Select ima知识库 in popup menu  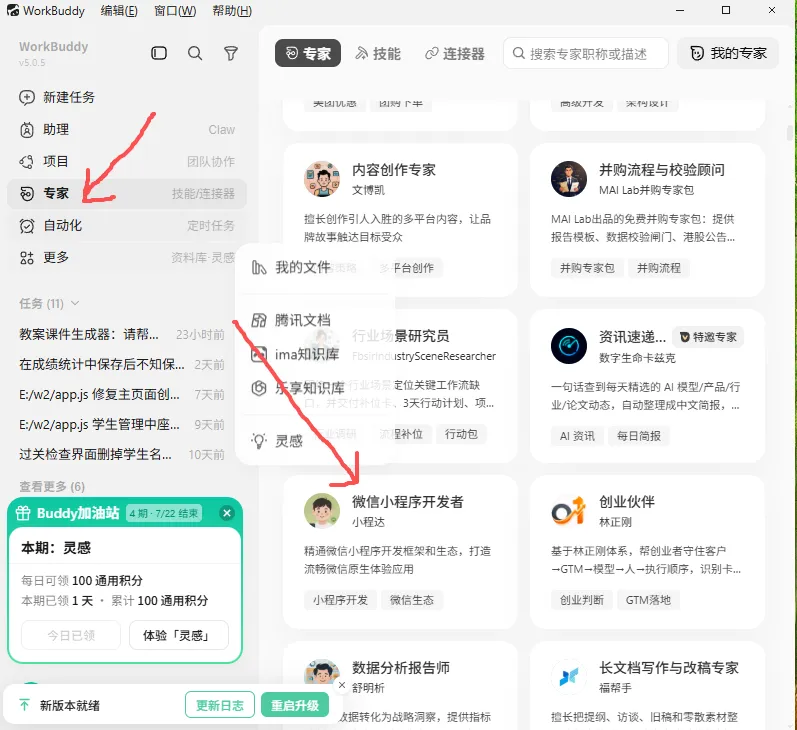pos(315,354)
